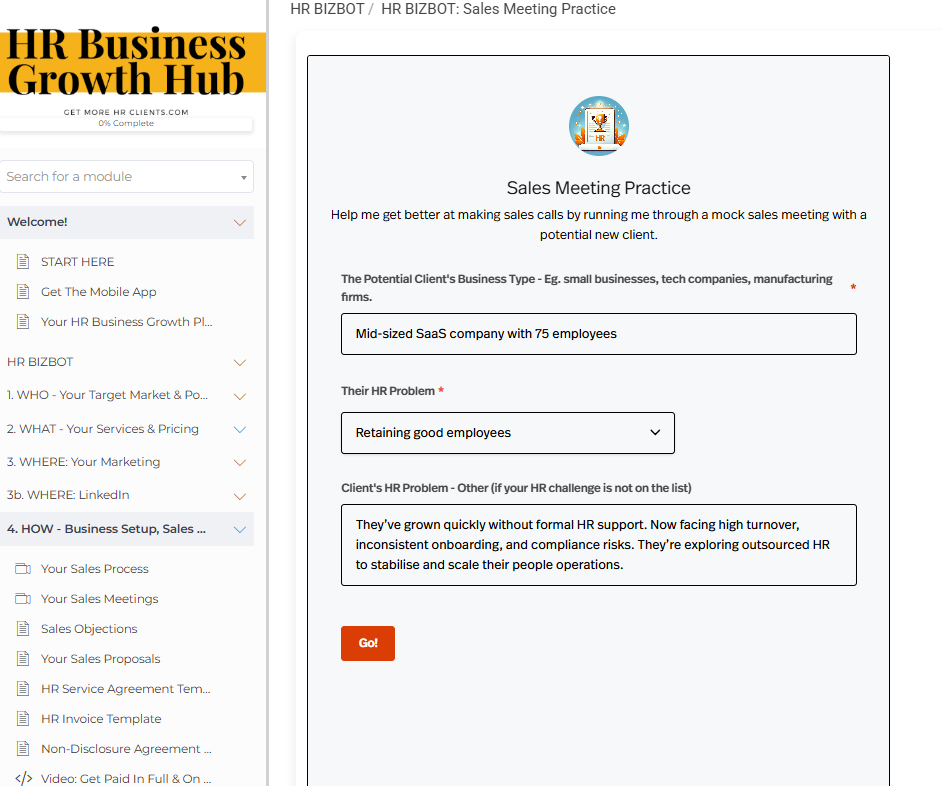Open the HR BIZBOT breadcrumb link
This screenshot has width=942, height=786.
(x=327, y=9)
